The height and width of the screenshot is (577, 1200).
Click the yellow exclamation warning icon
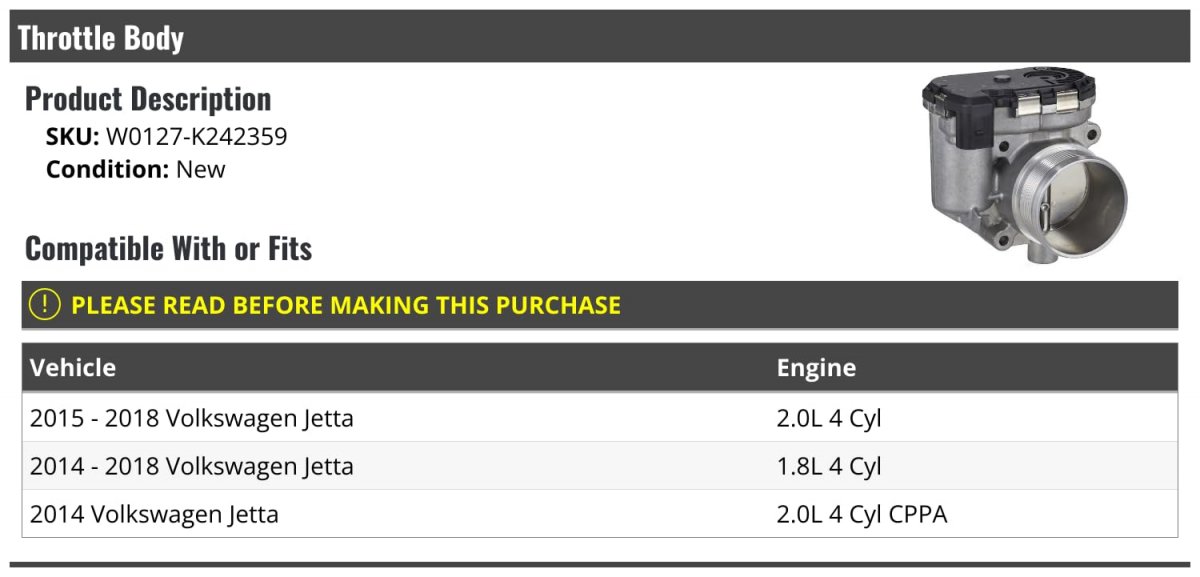[44, 305]
